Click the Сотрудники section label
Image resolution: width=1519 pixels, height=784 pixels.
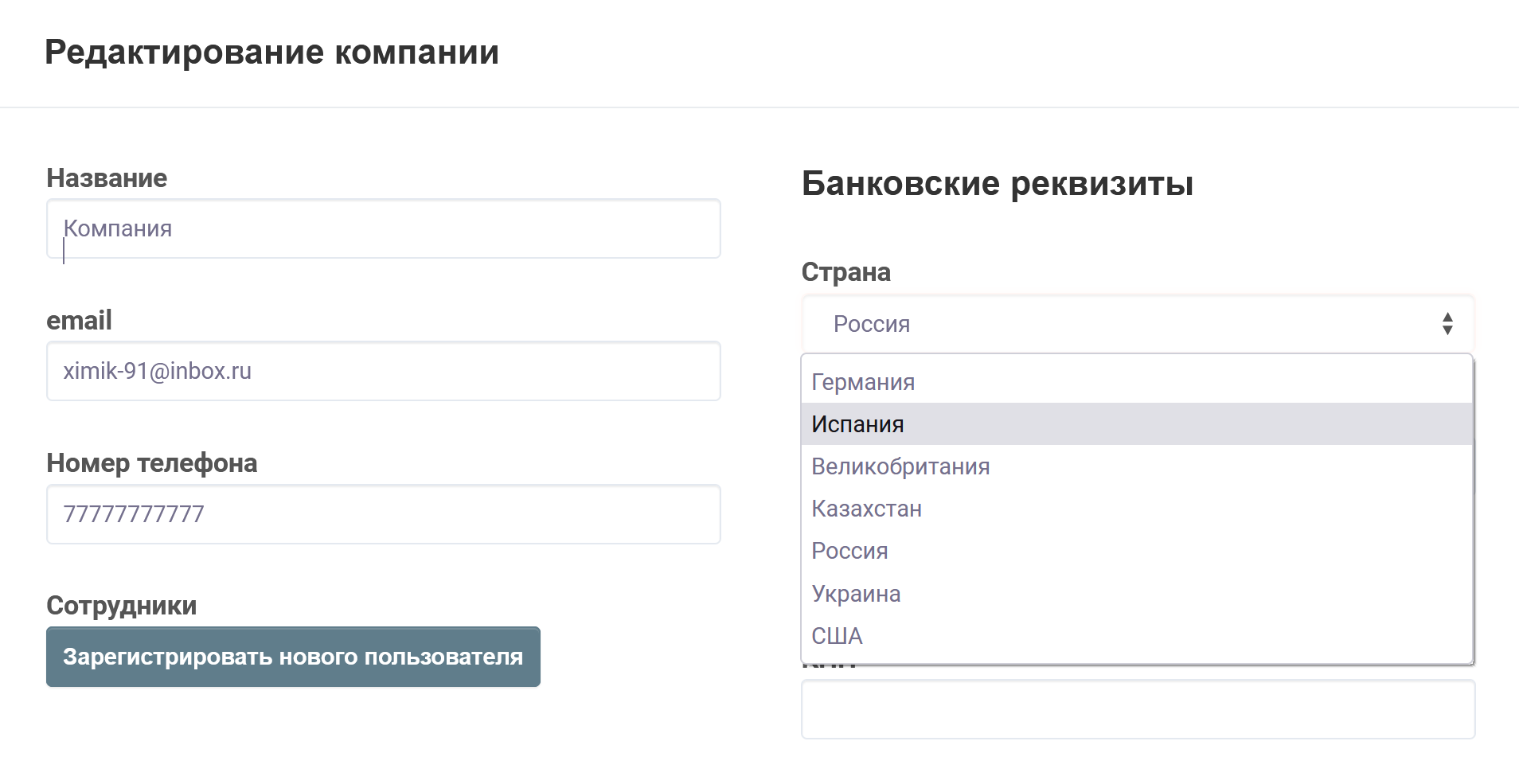tap(121, 606)
